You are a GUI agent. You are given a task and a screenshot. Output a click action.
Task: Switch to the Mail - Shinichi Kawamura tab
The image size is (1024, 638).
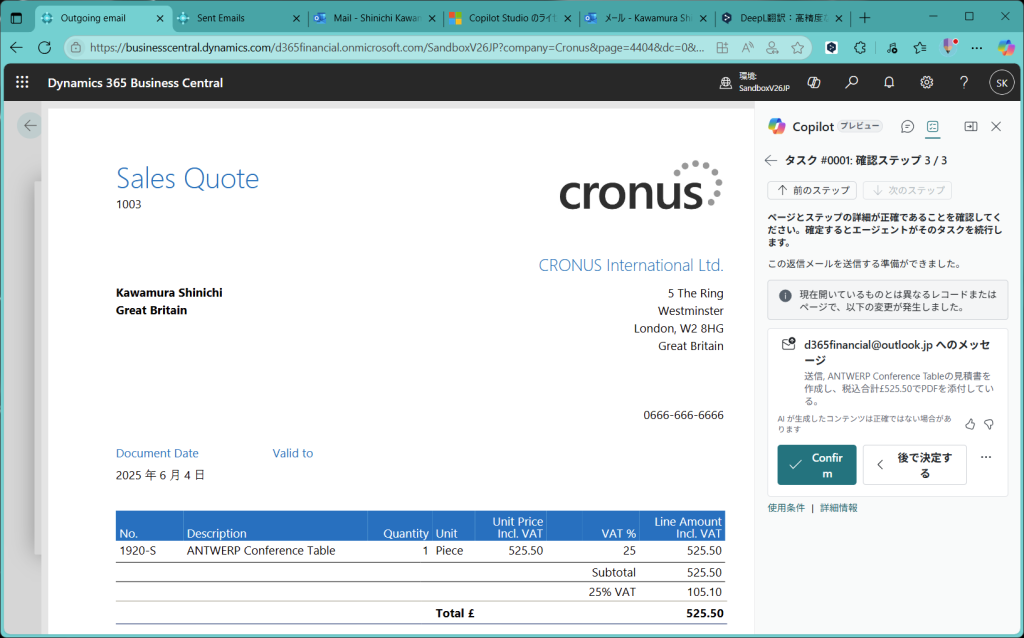click(376, 18)
